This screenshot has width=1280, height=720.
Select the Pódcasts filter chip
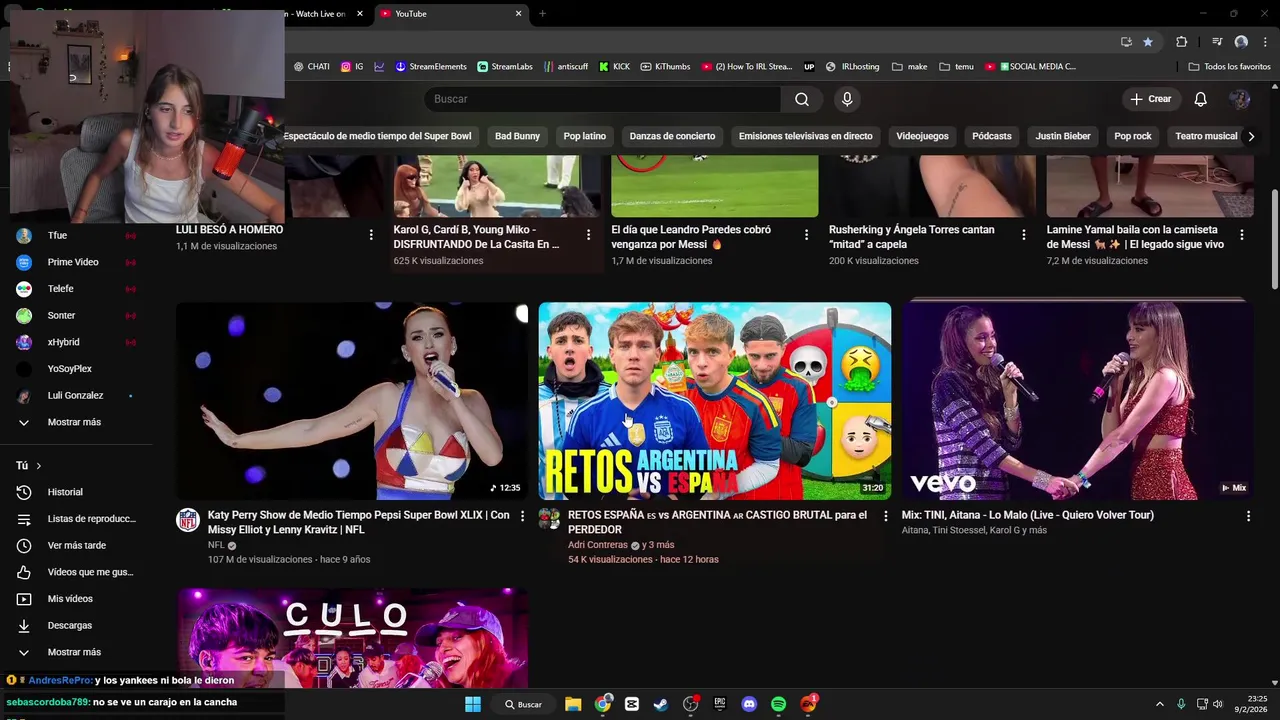click(x=992, y=136)
